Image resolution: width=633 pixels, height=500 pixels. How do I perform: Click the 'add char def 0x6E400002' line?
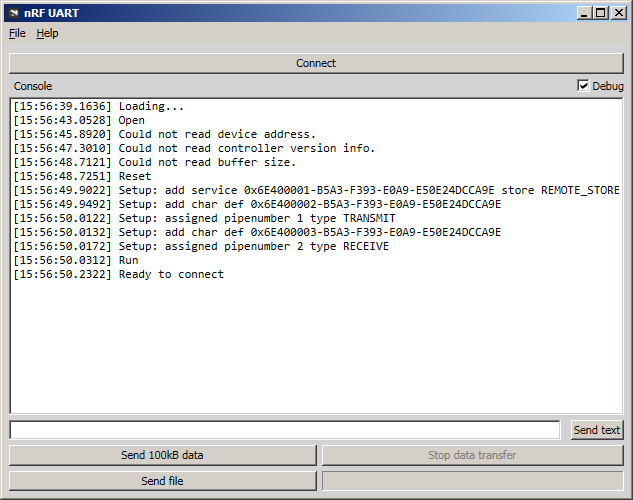(x=257, y=204)
